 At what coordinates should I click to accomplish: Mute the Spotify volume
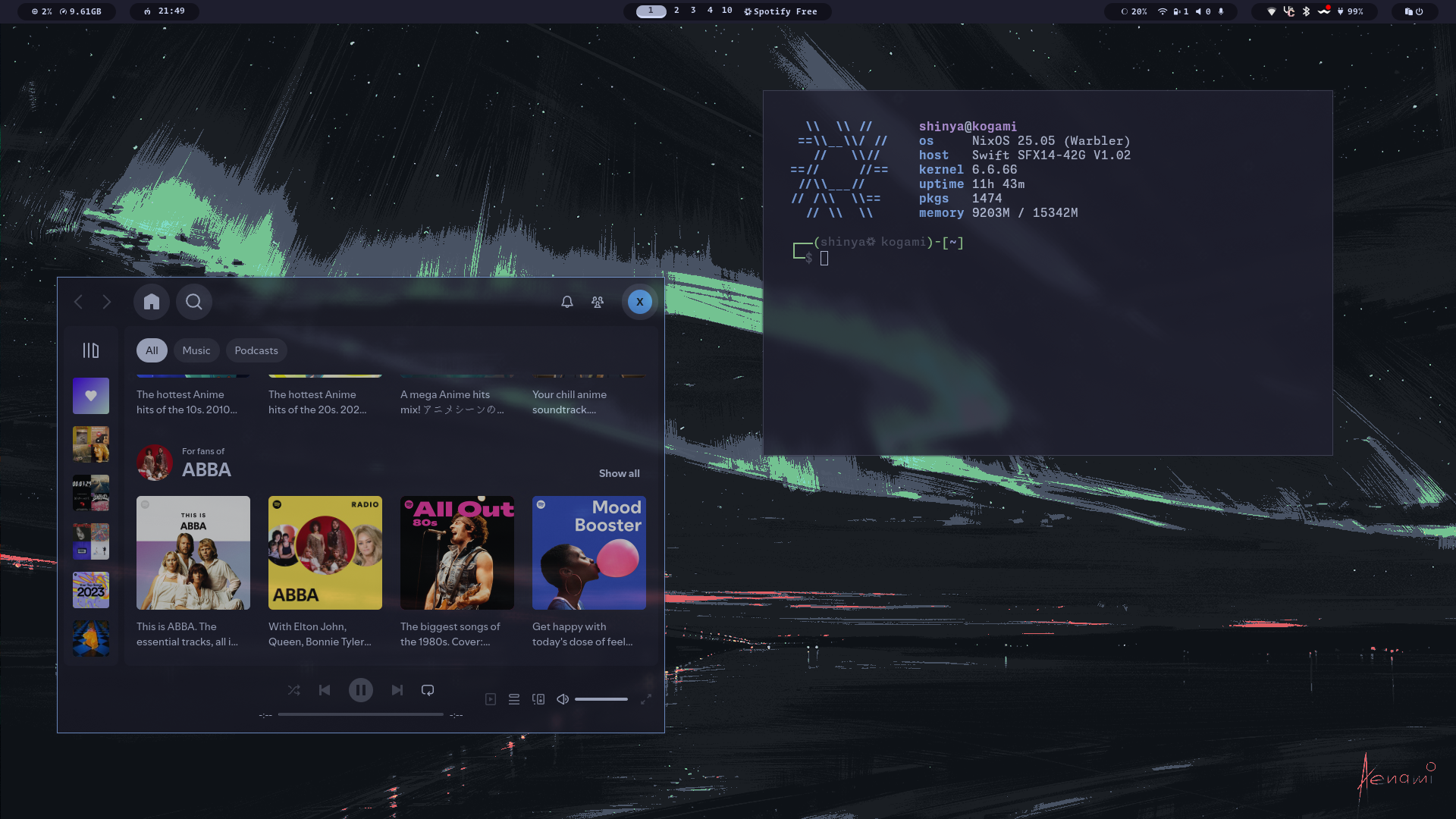coord(563,699)
